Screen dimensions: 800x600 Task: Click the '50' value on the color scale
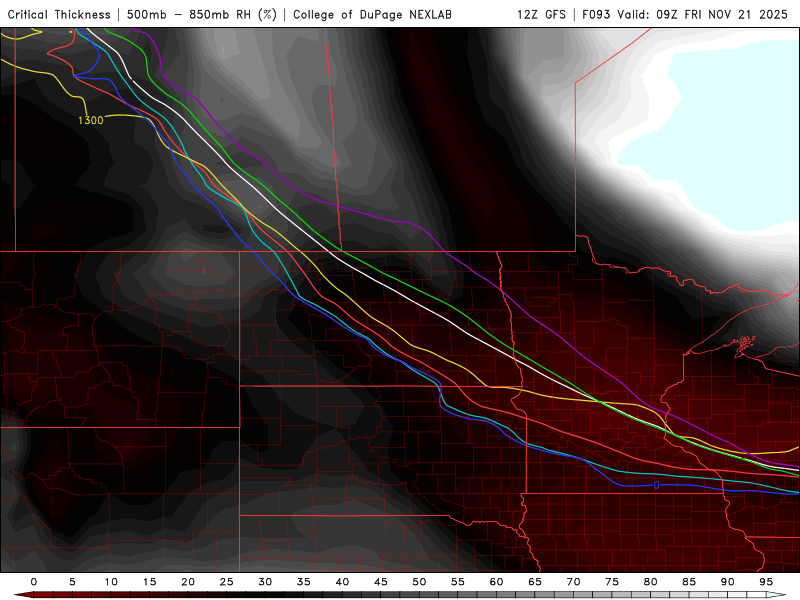point(419,582)
